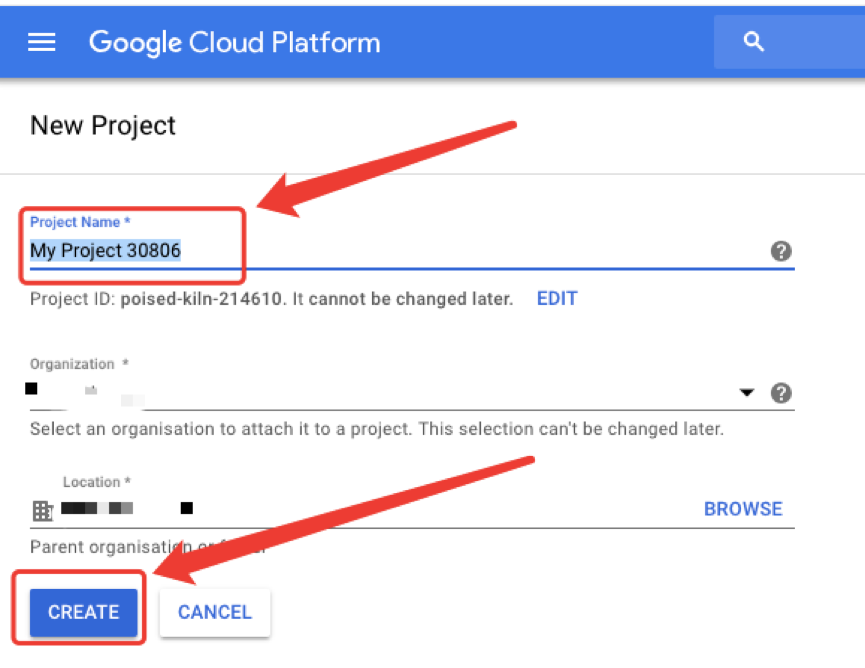Click the 'Location' field label
This screenshot has height=668, width=865.
click(x=91, y=482)
